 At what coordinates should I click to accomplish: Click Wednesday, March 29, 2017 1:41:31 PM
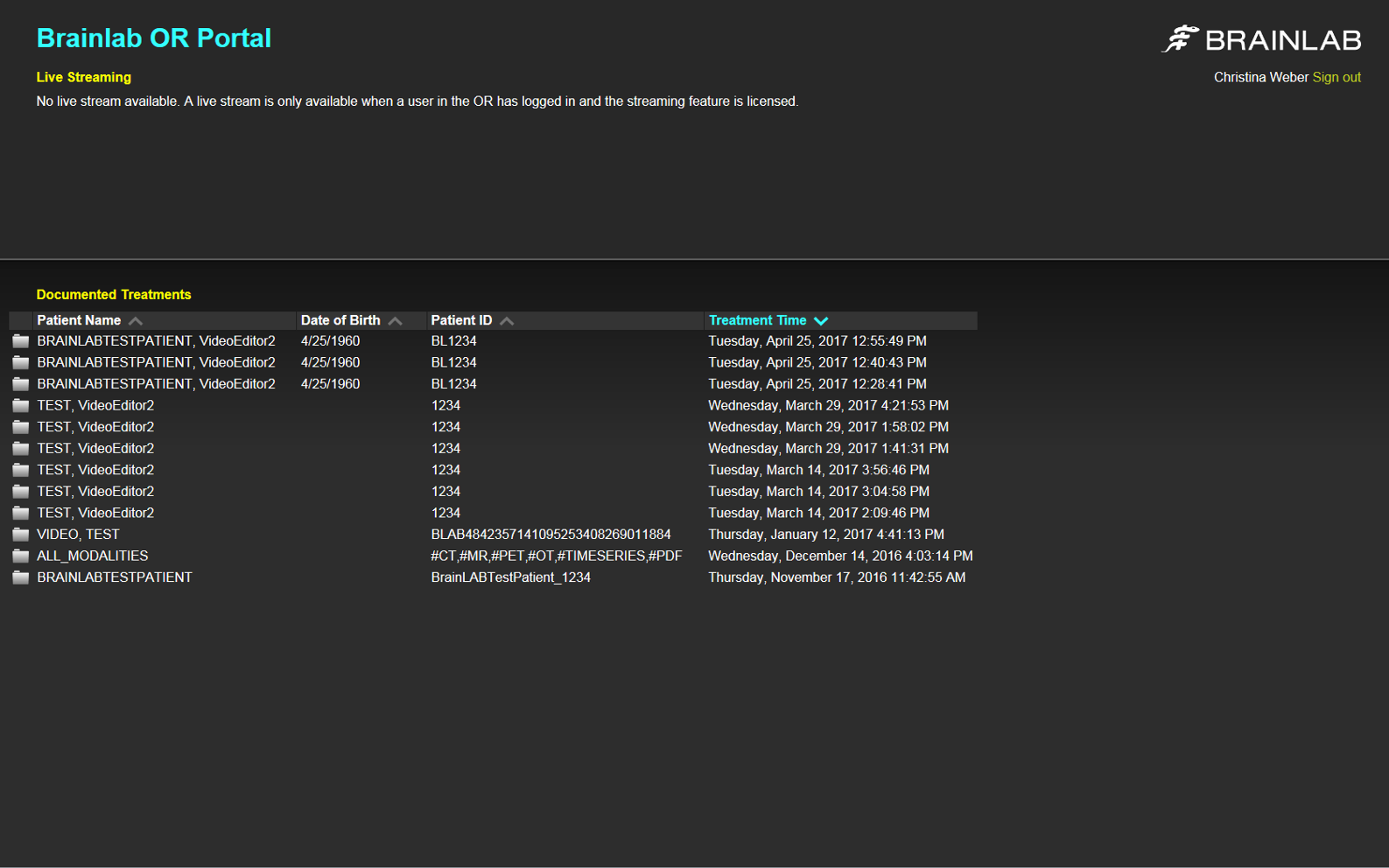coord(829,448)
